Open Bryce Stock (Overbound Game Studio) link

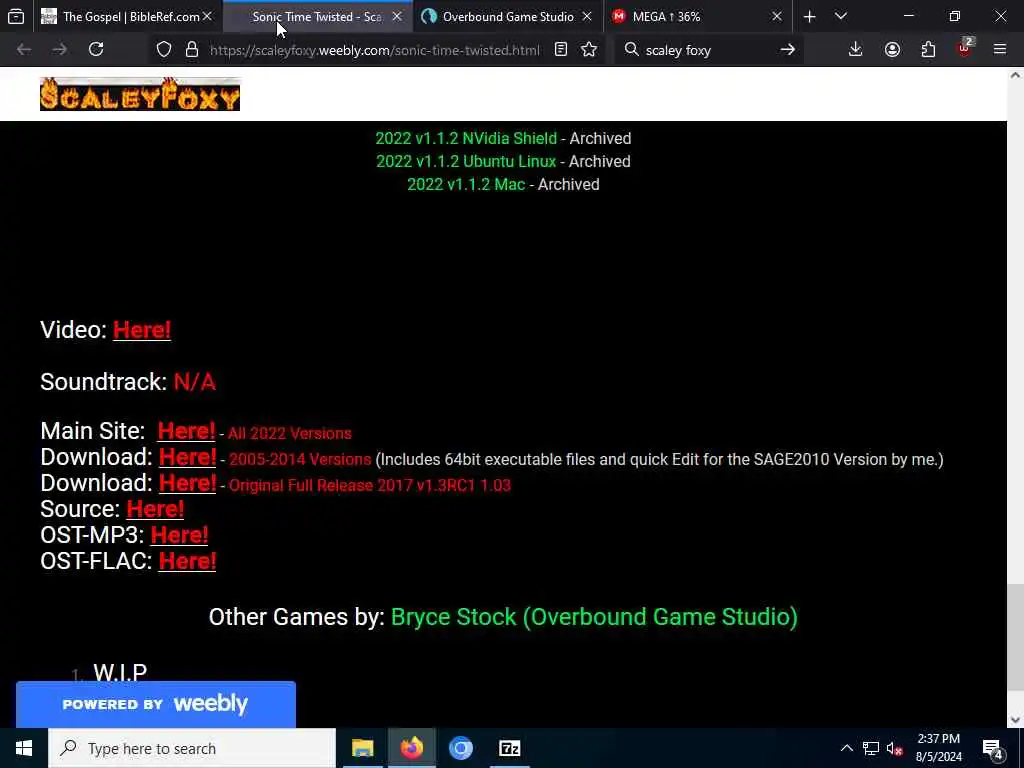tap(594, 617)
